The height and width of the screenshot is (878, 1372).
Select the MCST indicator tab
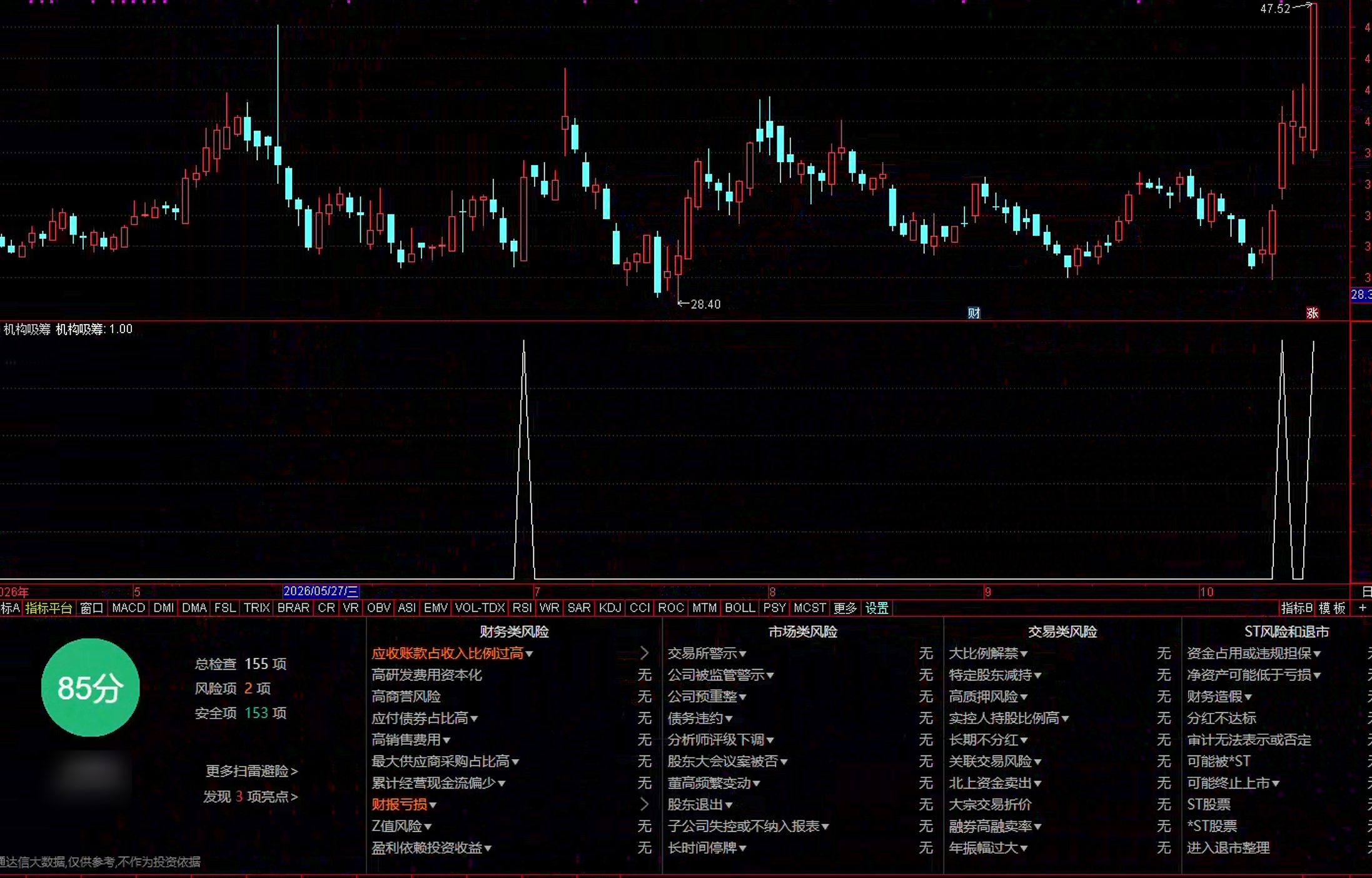[x=810, y=608]
